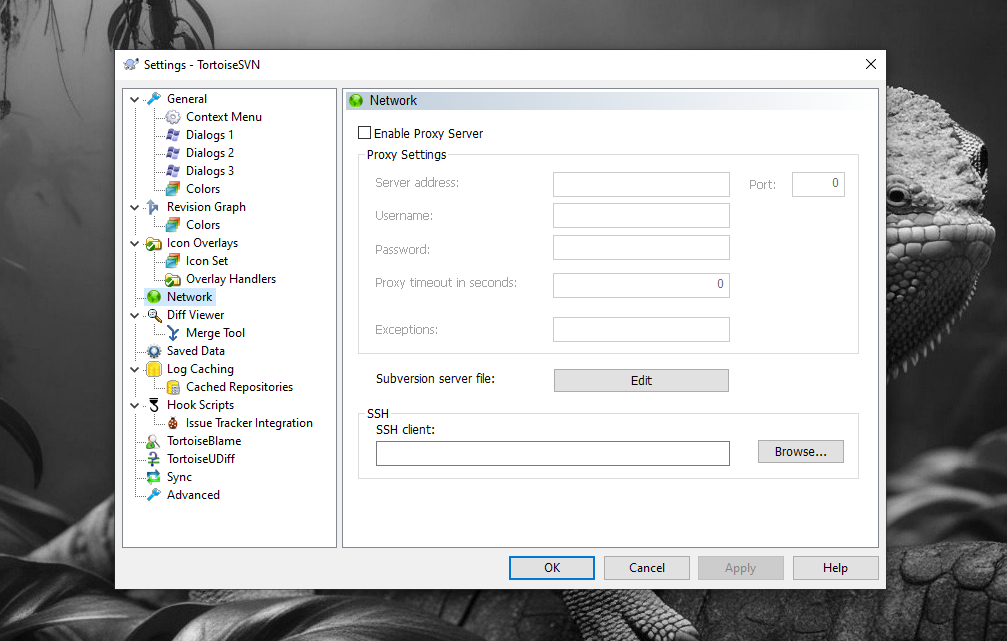Collapse the General tree node
The height and width of the screenshot is (641, 1007).
click(x=135, y=99)
